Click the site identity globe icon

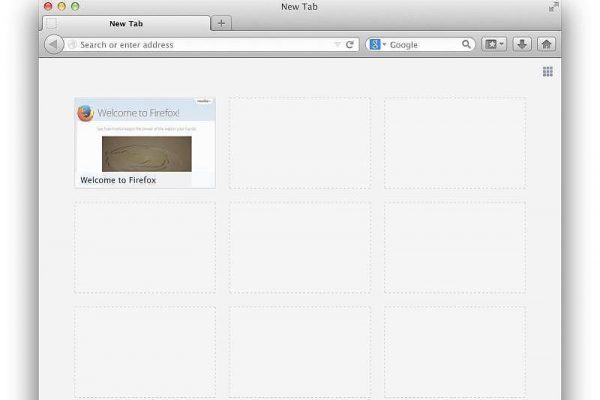[72, 45]
